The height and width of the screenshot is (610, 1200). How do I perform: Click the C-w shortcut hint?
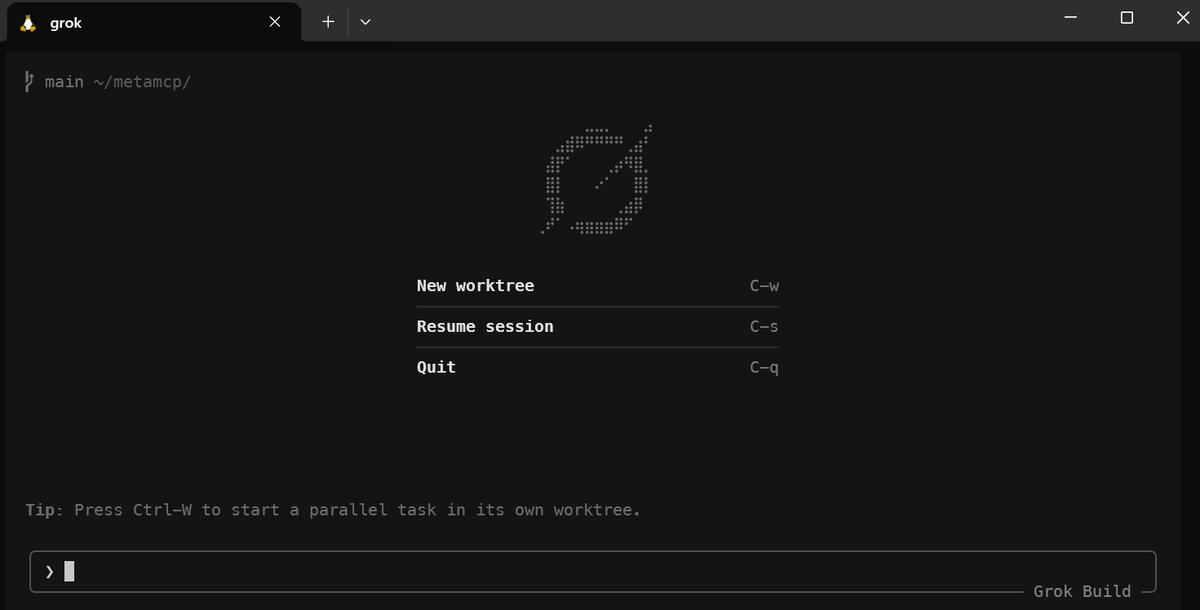click(764, 286)
